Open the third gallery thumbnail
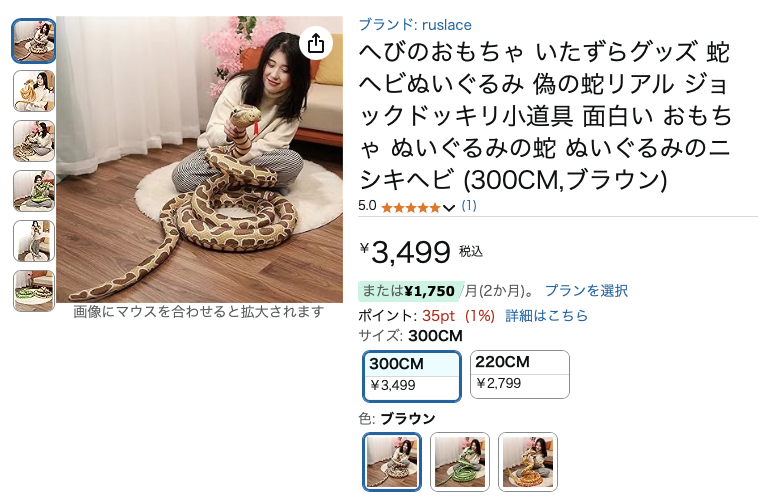The image size is (765, 498). 34,141
